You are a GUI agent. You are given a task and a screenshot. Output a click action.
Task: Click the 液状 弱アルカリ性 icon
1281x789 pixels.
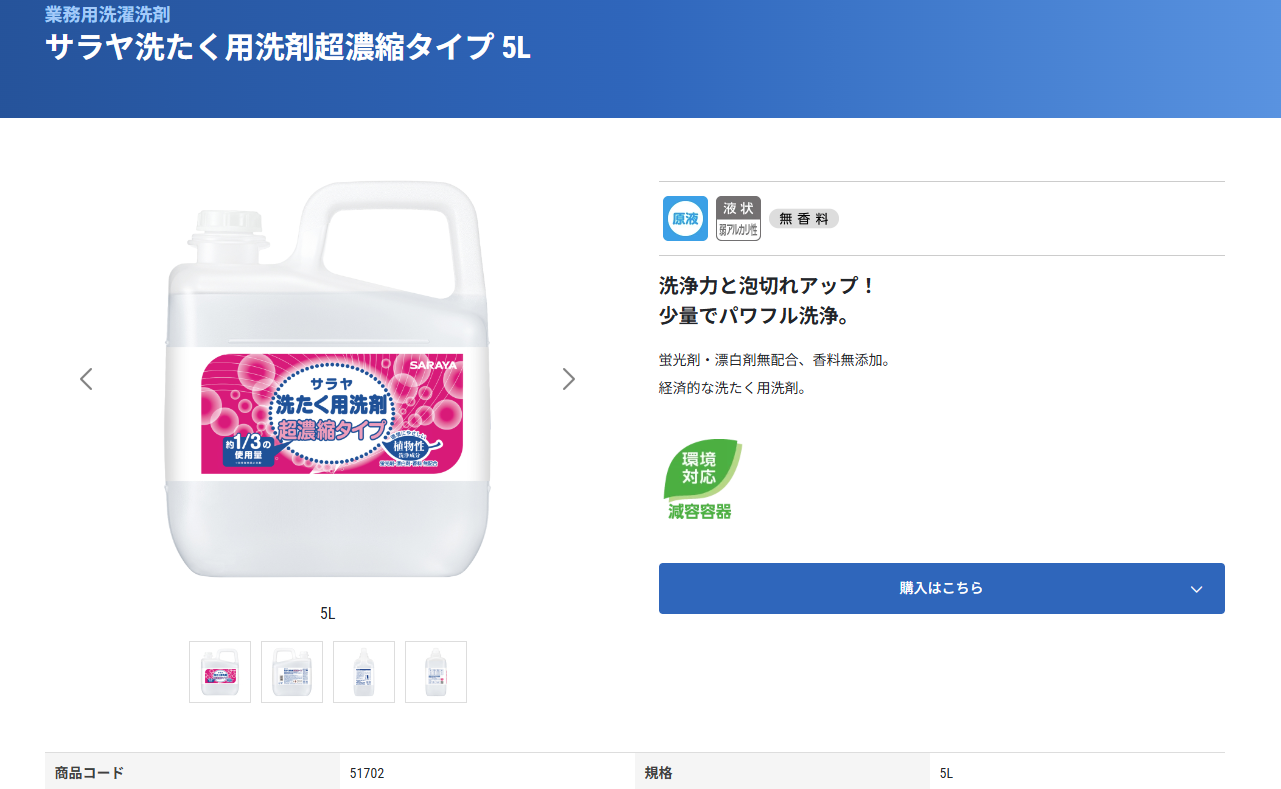[738, 218]
